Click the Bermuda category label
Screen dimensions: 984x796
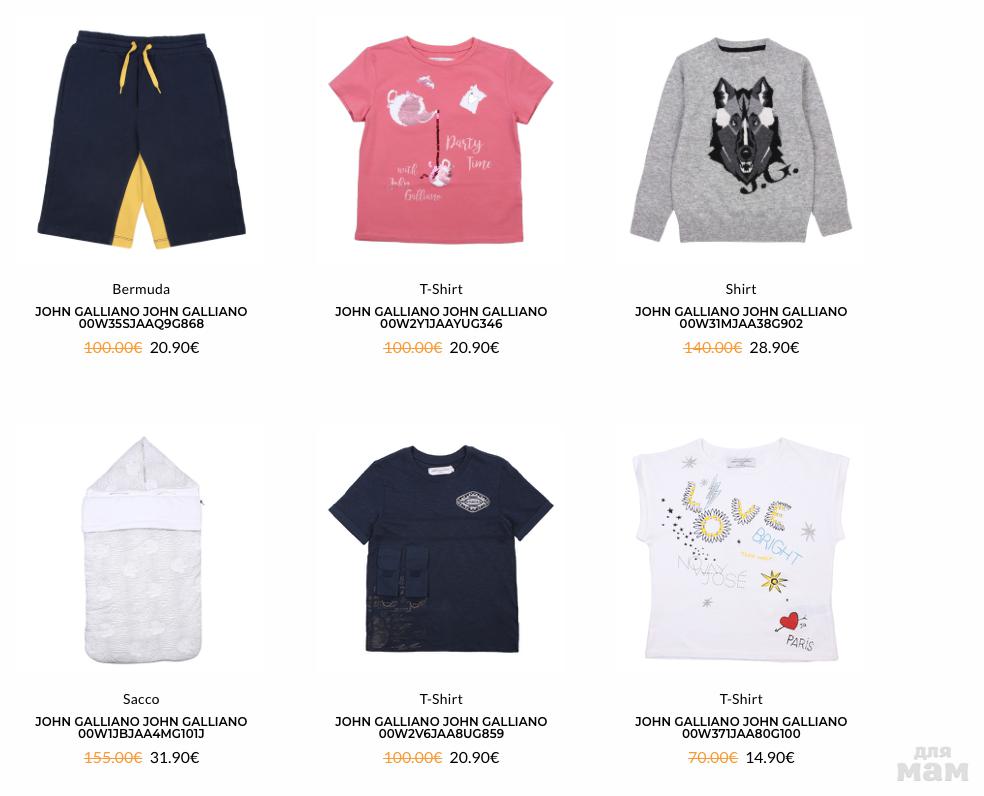141,289
